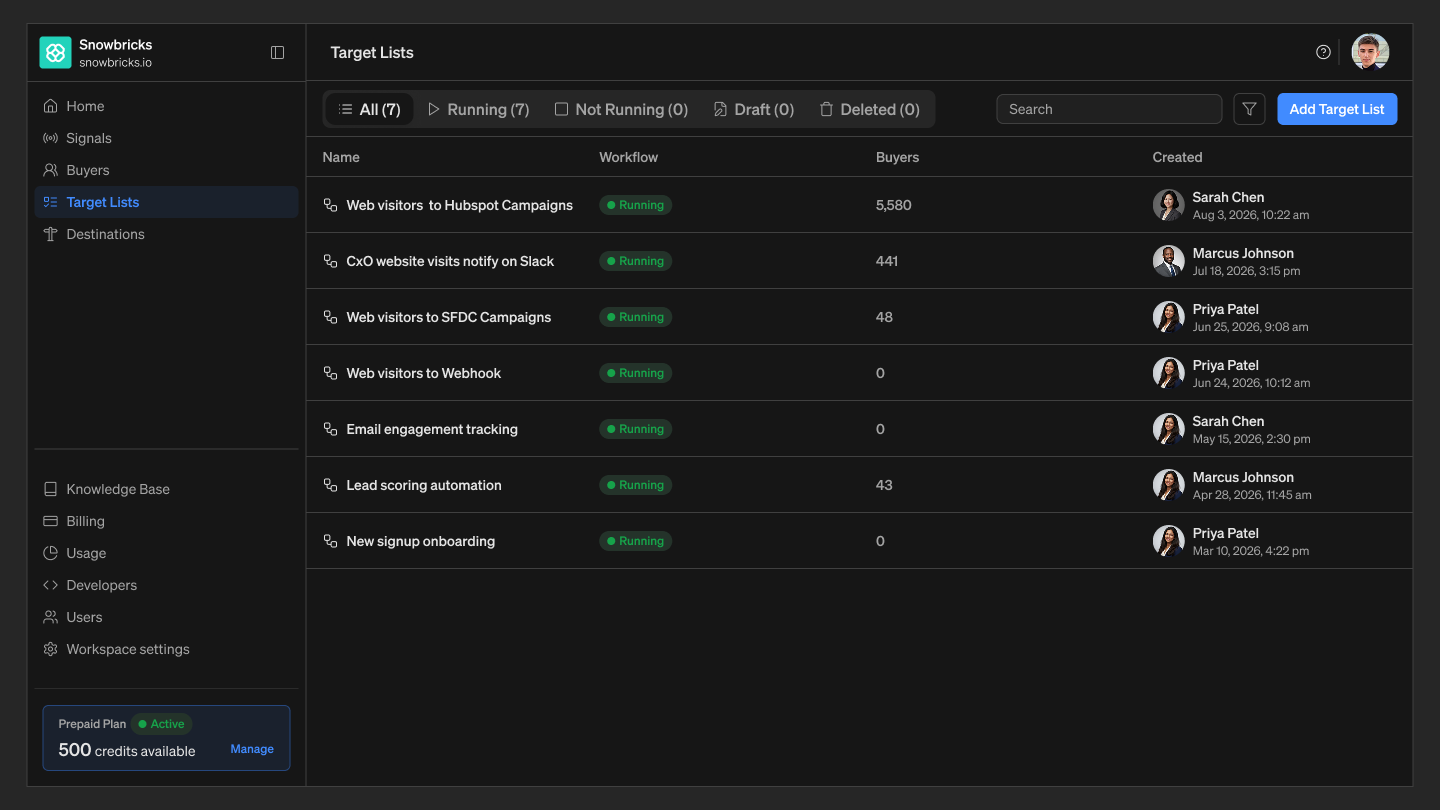
Task: Open Knowledge Base in the sidebar
Action: pyautogui.click(x=166, y=489)
